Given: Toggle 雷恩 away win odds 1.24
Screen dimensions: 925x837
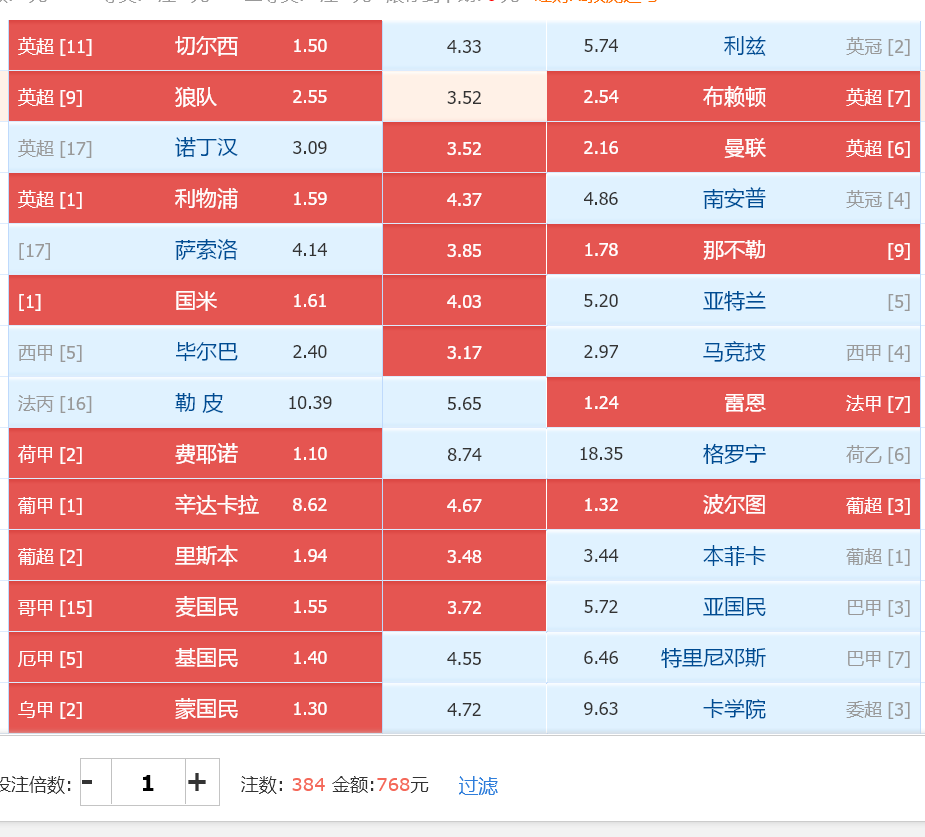Looking at the screenshot, I should 733,403.
